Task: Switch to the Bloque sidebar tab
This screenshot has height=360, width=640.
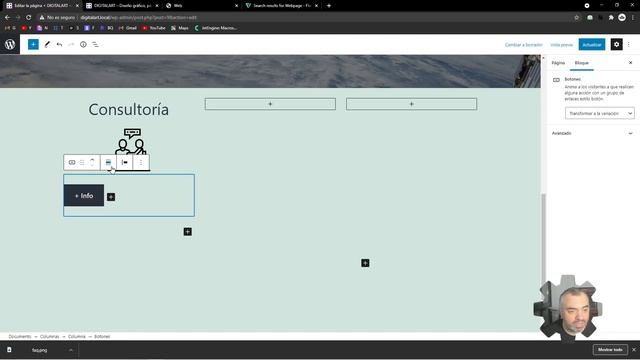Action: (582, 63)
